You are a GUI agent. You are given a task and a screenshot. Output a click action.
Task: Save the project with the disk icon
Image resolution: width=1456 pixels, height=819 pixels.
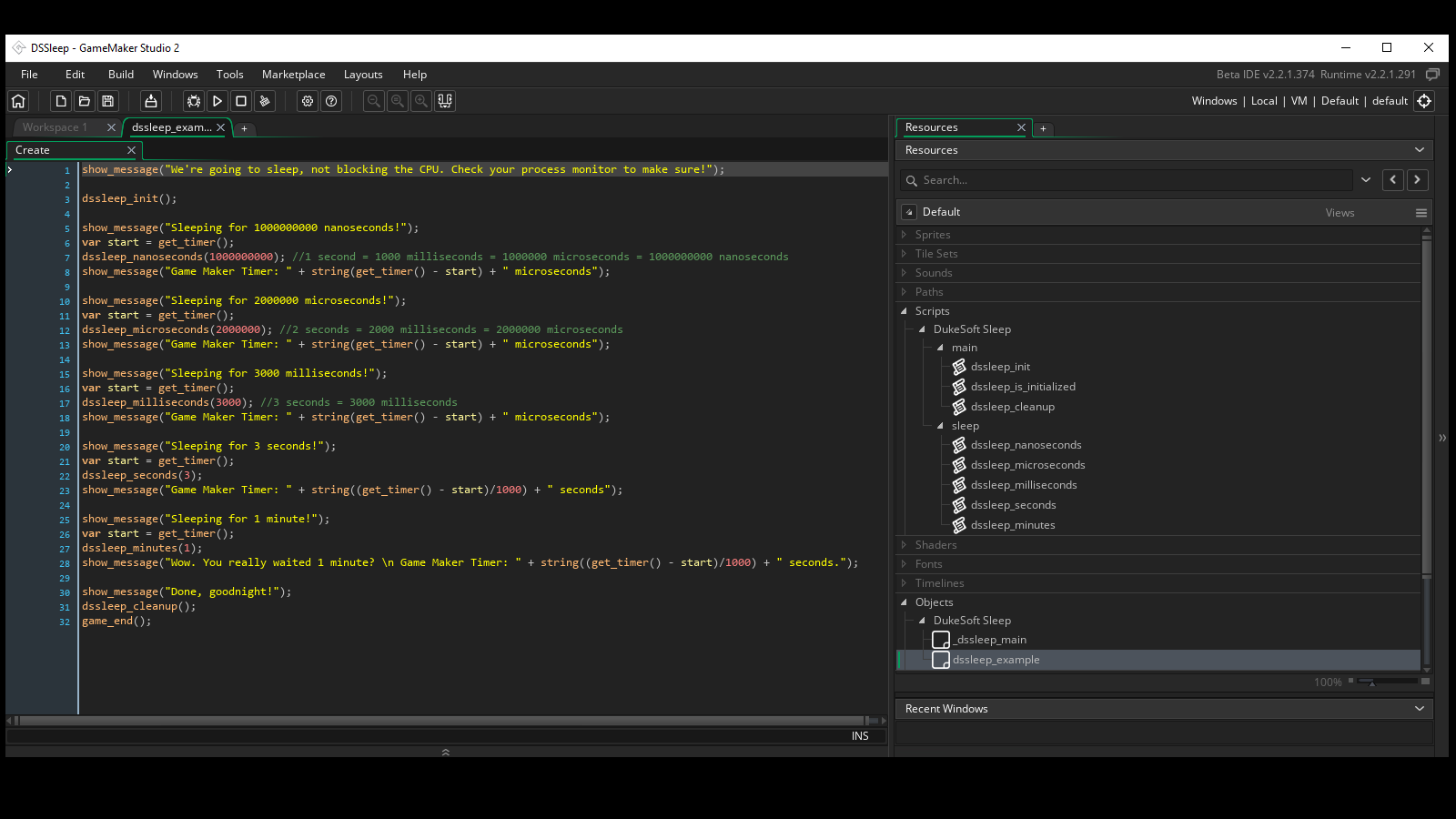point(108,101)
